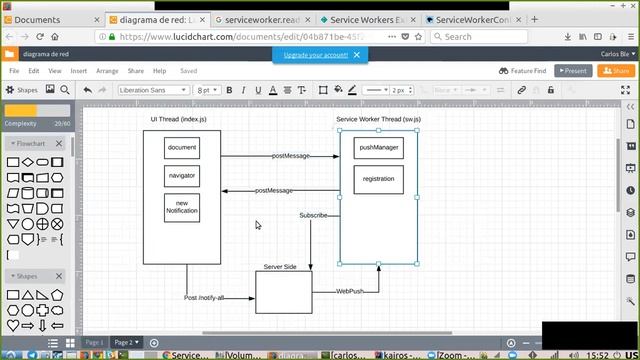
Task: Open the Help menu
Action: pyautogui.click(x=159, y=71)
